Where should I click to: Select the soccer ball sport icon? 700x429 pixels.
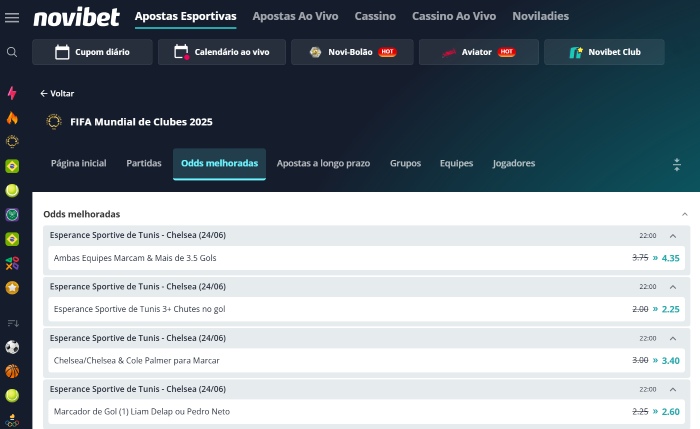pos(12,347)
